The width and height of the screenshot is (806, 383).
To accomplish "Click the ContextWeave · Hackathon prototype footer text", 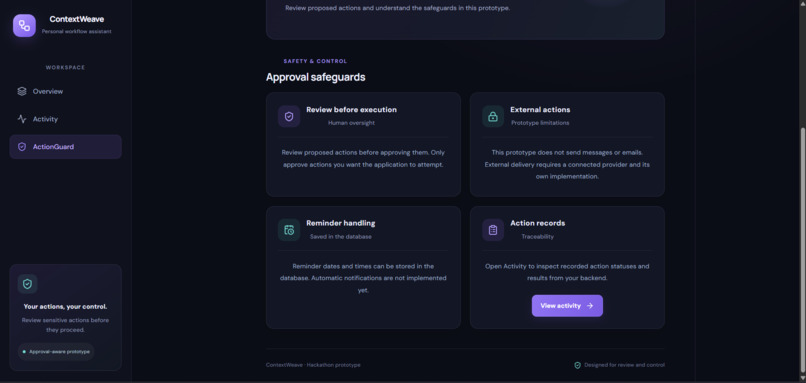I will click(313, 365).
